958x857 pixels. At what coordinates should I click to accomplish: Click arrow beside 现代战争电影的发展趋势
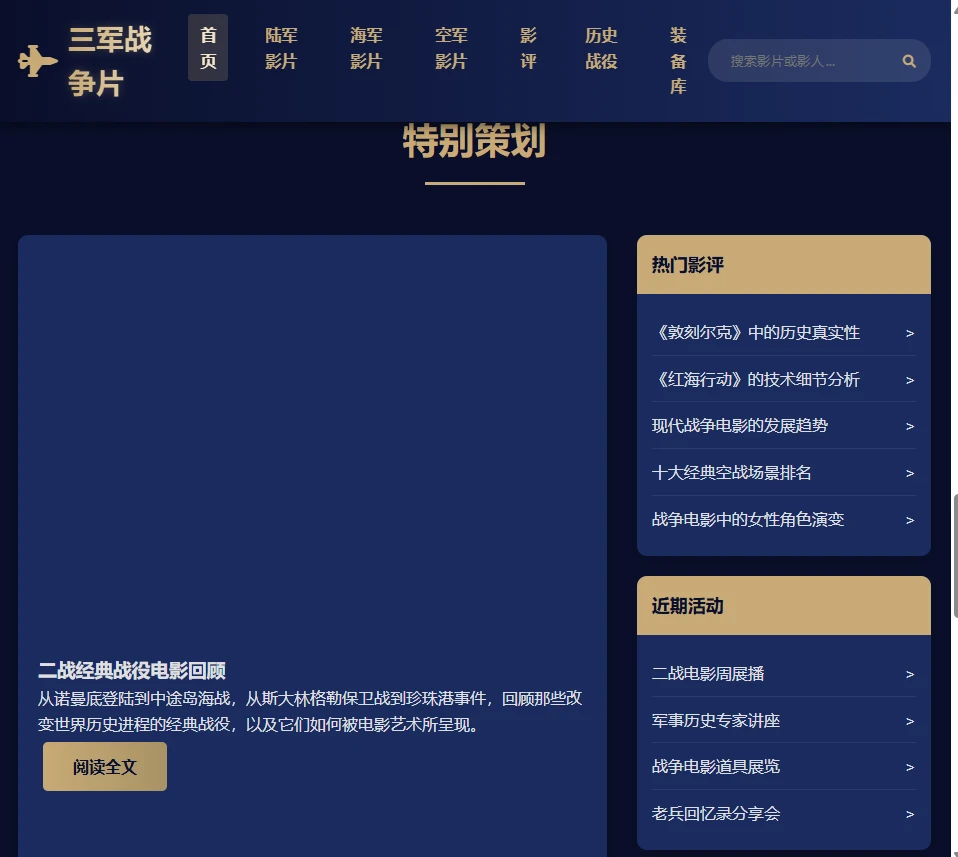(909, 426)
